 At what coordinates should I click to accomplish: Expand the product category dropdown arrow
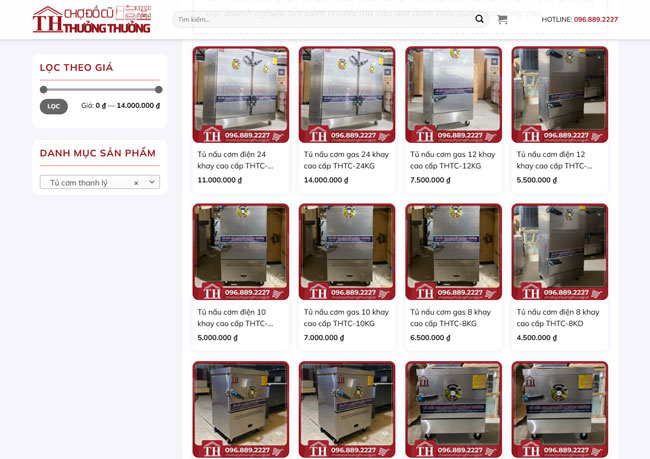click(x=152, y=182)
